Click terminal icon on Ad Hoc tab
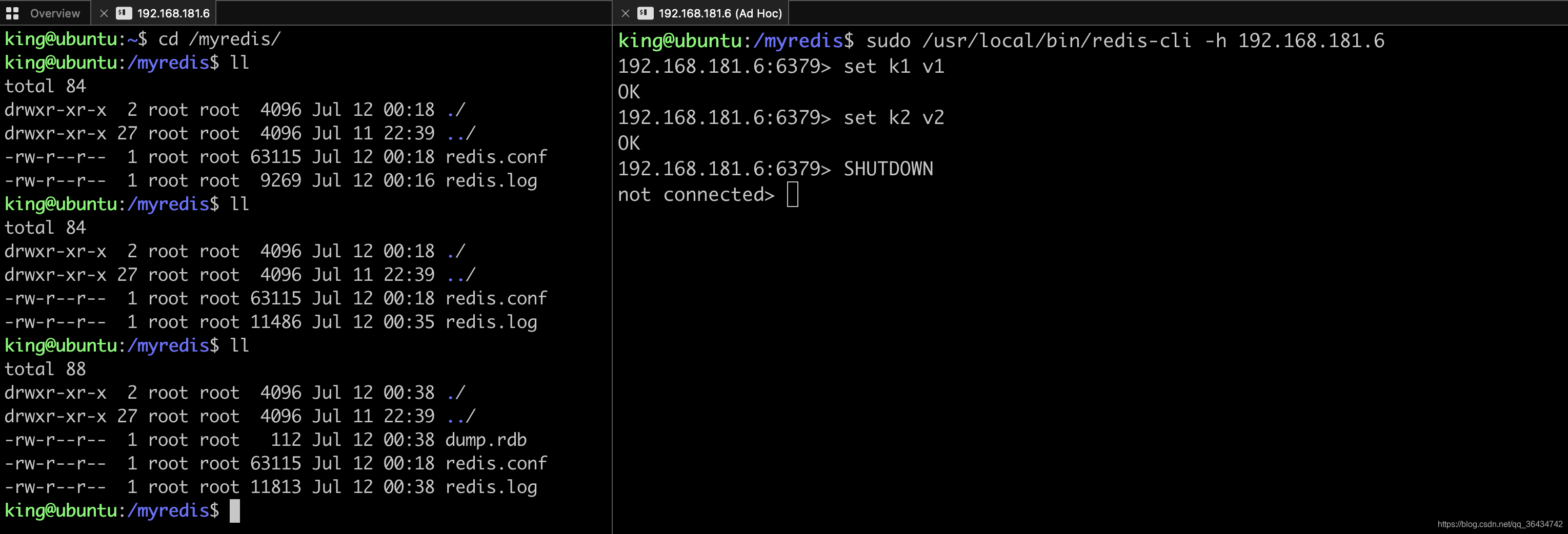The height and width of the screenshot is (534, 1568). pyautogui.click(x=645, y=13)
